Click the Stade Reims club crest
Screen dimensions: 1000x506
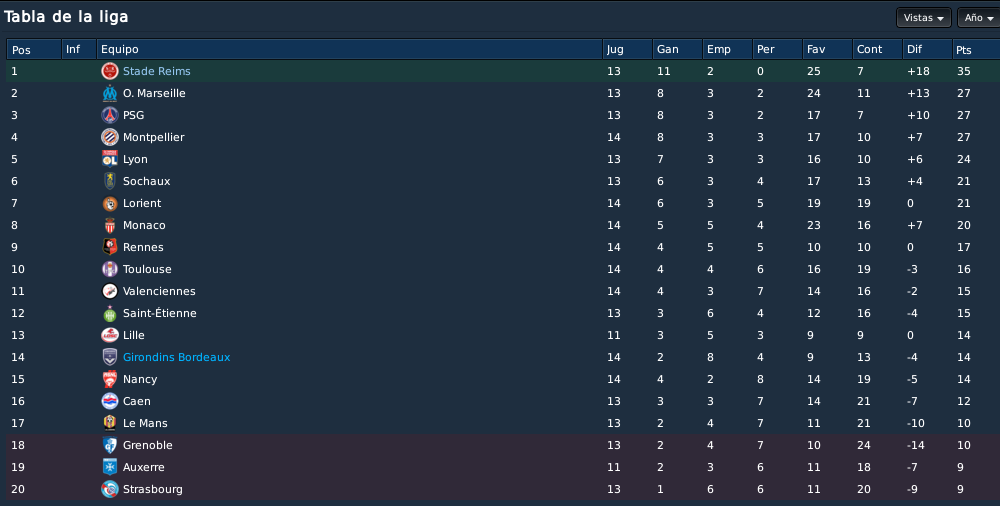[110, 71]
